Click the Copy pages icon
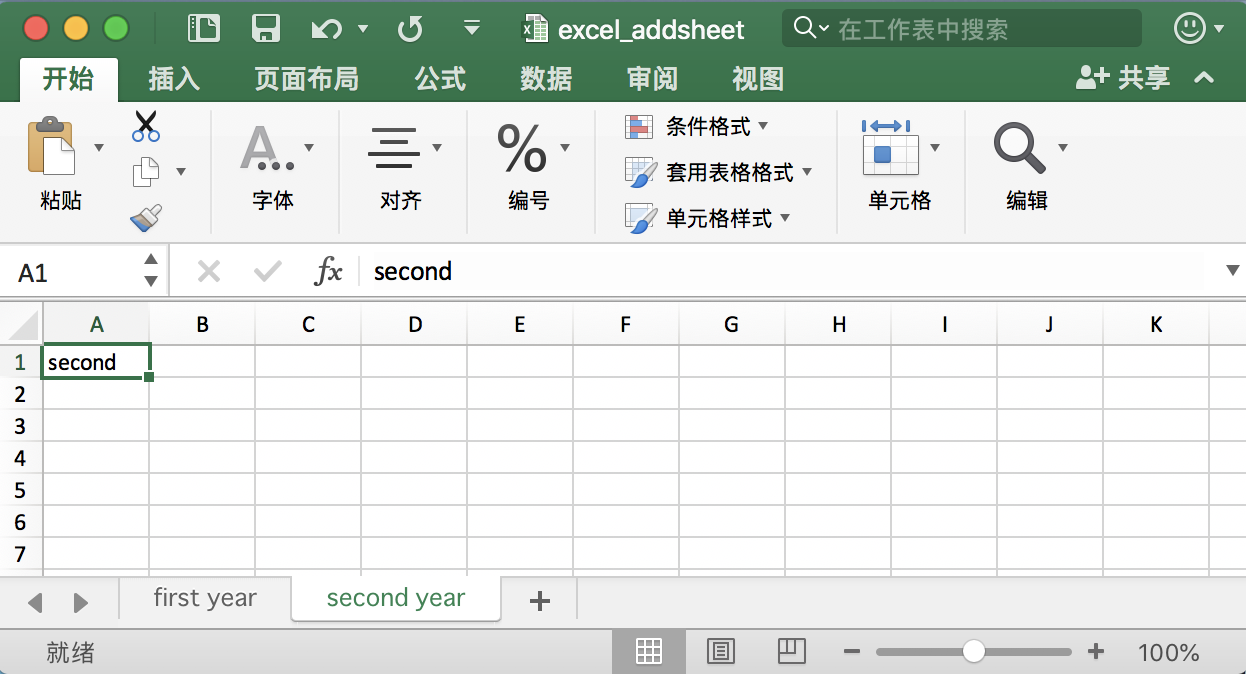 coord(146,172)
